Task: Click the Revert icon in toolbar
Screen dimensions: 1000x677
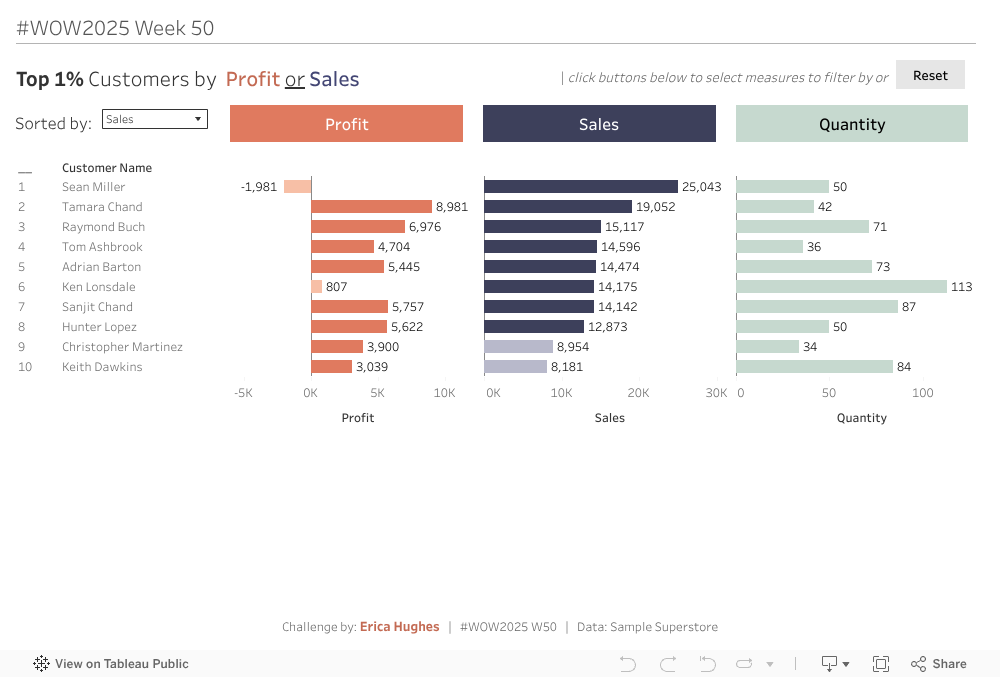Action: click(707, 664)
